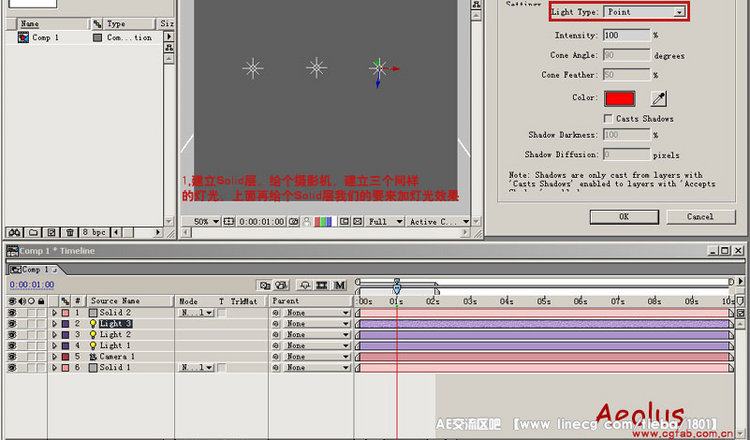Click the new composition icon in Project panel

tap(51, 232)
